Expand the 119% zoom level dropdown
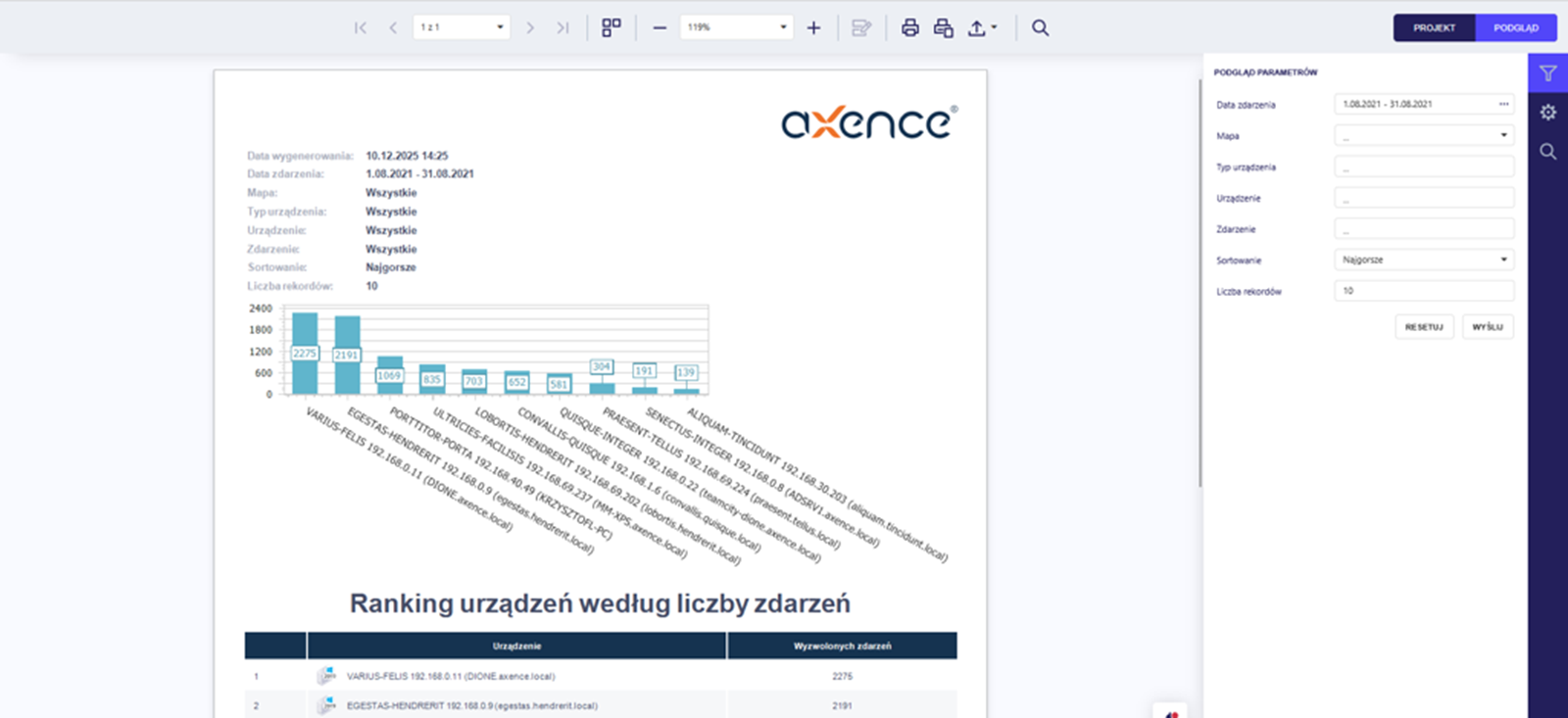The width and height of the screenshot is (1568, 718). (783, 27)
